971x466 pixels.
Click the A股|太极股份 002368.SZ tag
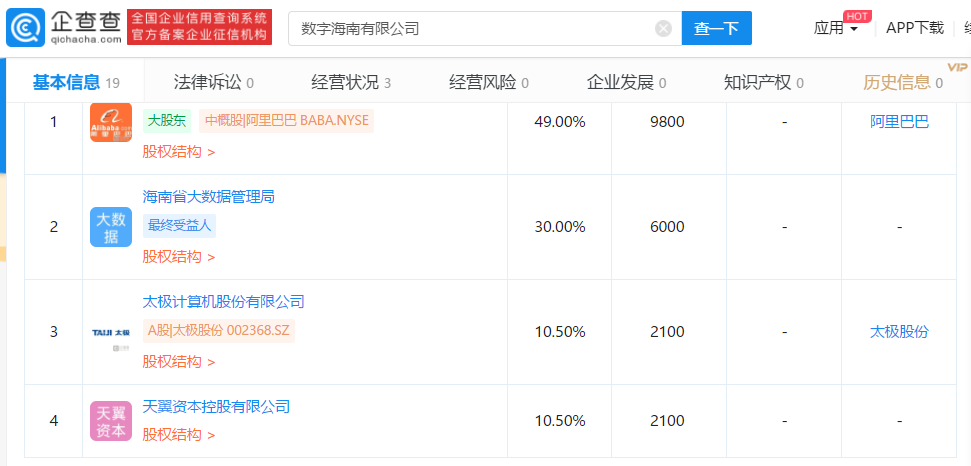point(219,331)
